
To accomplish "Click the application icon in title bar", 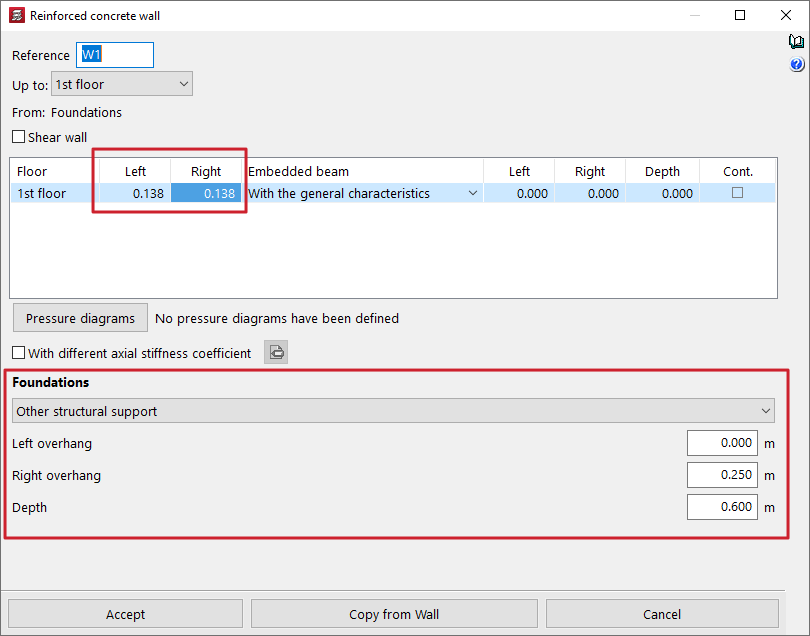I will coord(15,16).
